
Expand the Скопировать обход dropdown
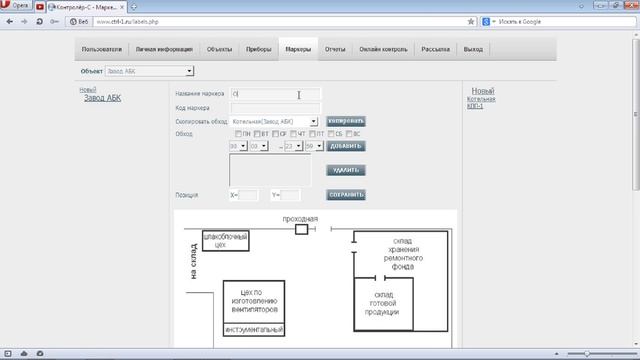point(274,121)
